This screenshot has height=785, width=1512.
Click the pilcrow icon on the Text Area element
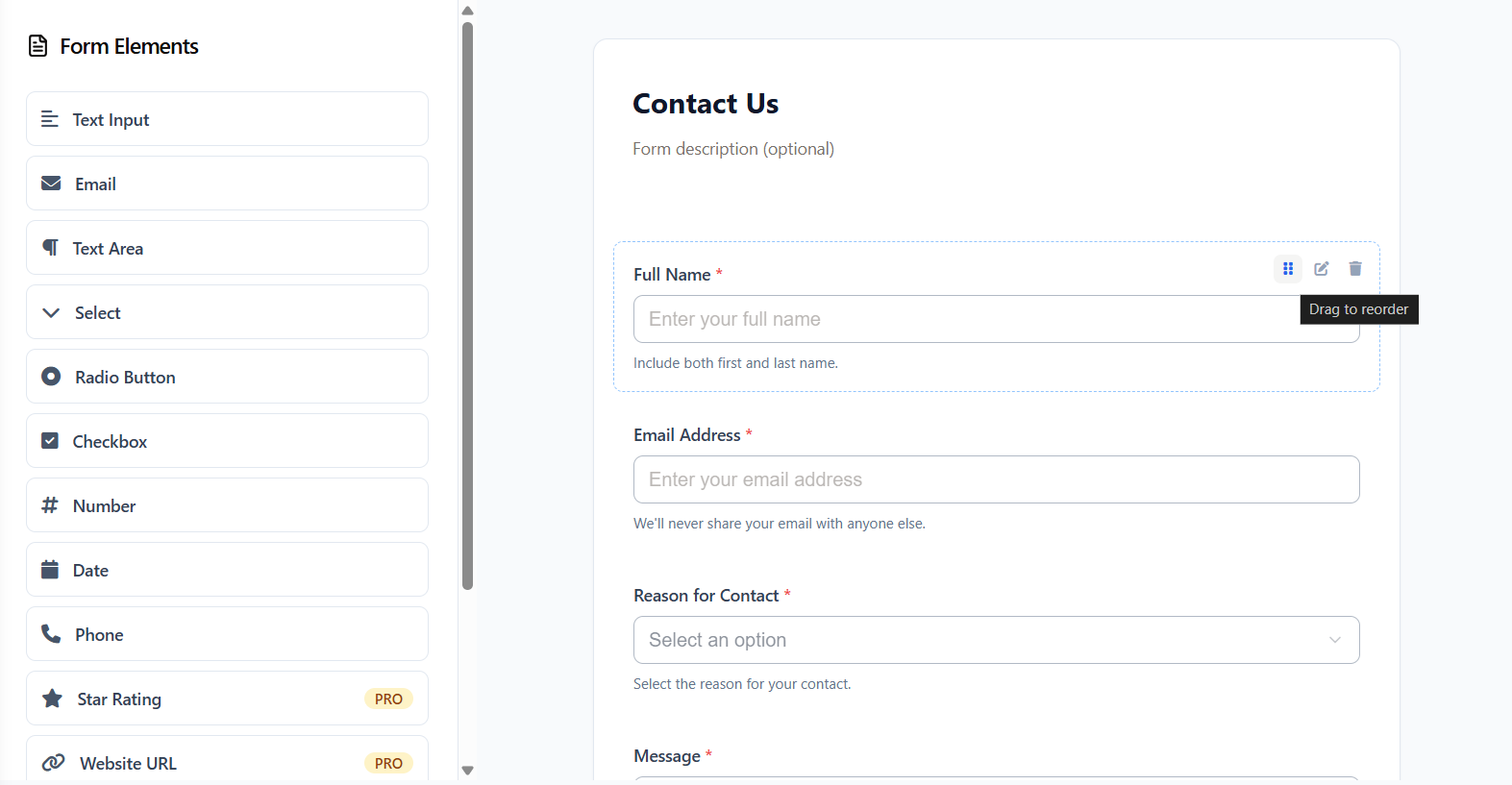pyautogui.click(x=50, y=247)
